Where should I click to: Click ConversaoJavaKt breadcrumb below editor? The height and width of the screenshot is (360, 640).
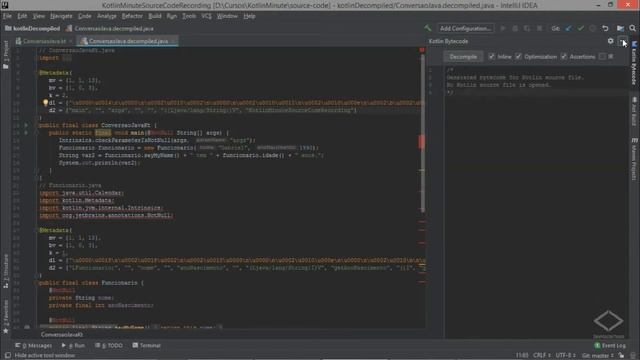click(62, 335)
